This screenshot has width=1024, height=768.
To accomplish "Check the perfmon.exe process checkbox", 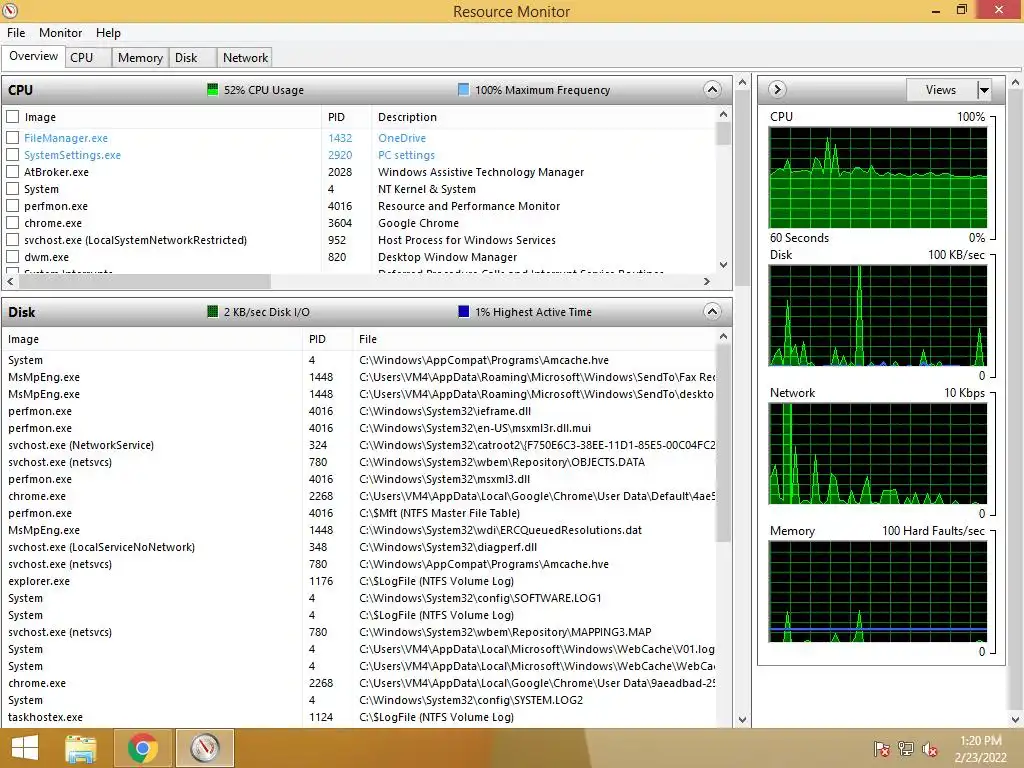I will coord(12,206).
